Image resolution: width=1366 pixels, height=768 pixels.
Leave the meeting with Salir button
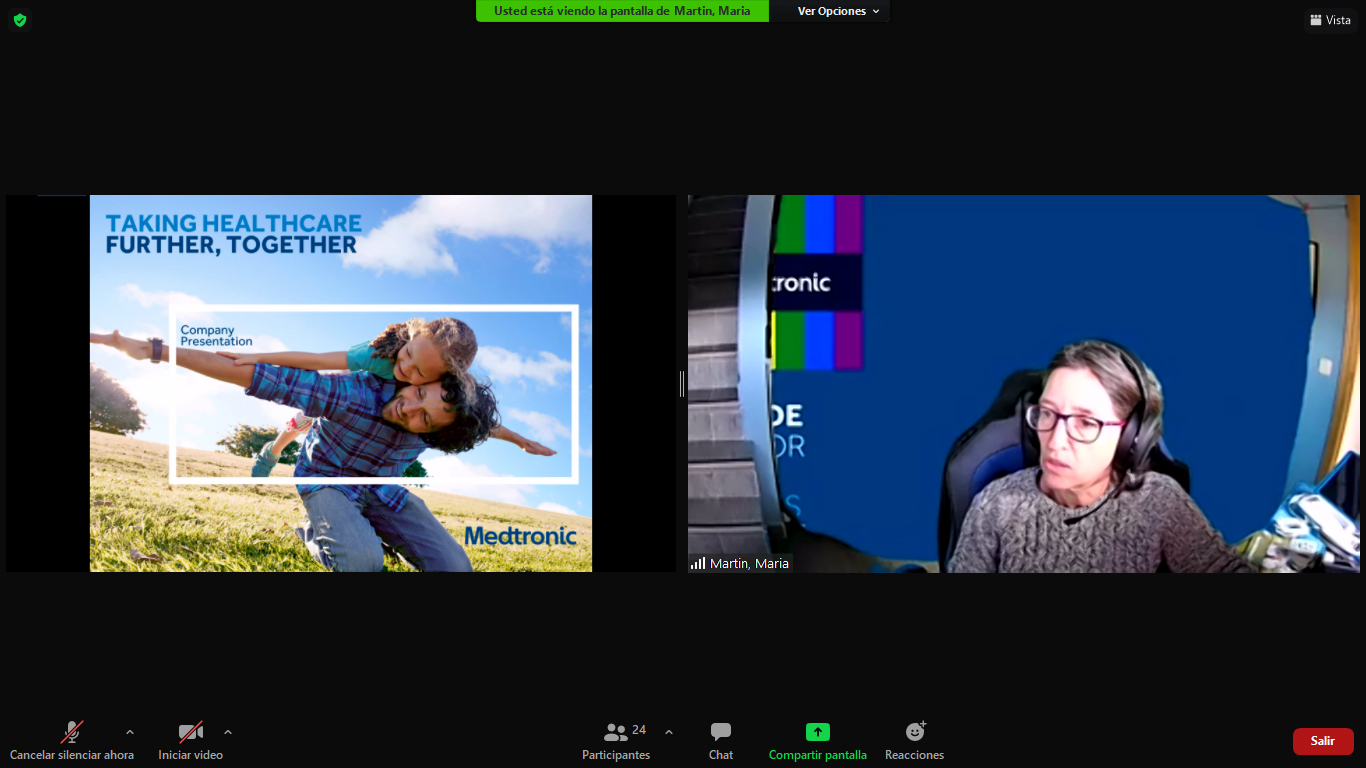click(1322, 741)
